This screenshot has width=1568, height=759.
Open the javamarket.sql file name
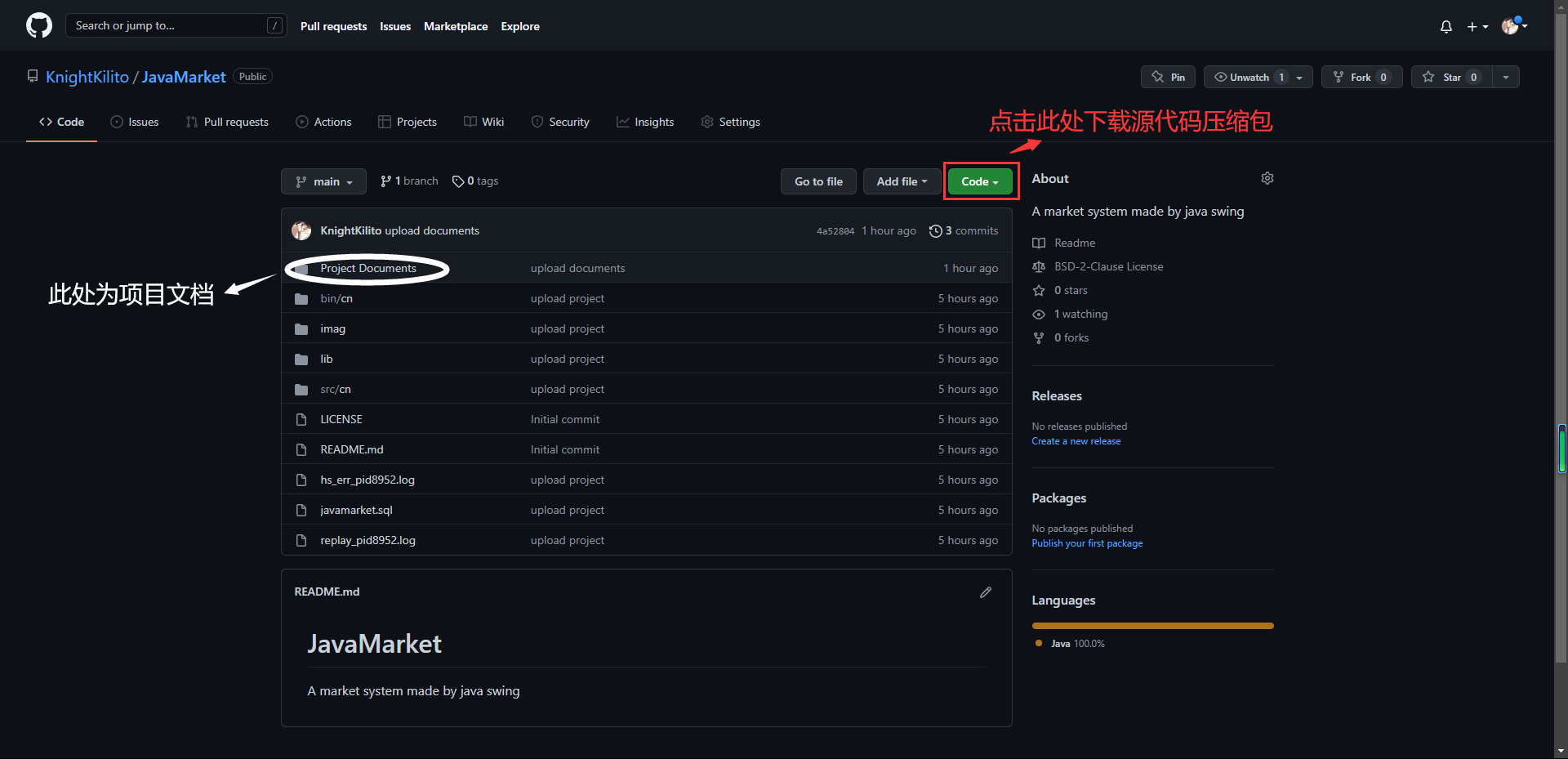(356, 510)
